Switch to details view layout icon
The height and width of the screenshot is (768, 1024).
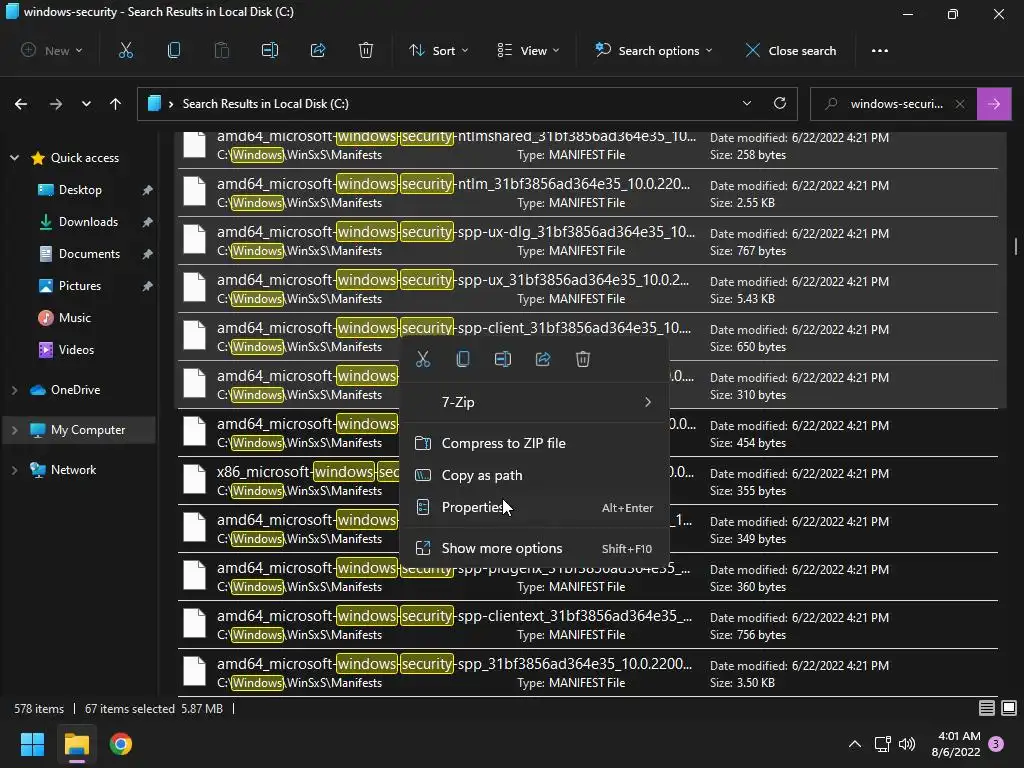click(x=987, y=708)
